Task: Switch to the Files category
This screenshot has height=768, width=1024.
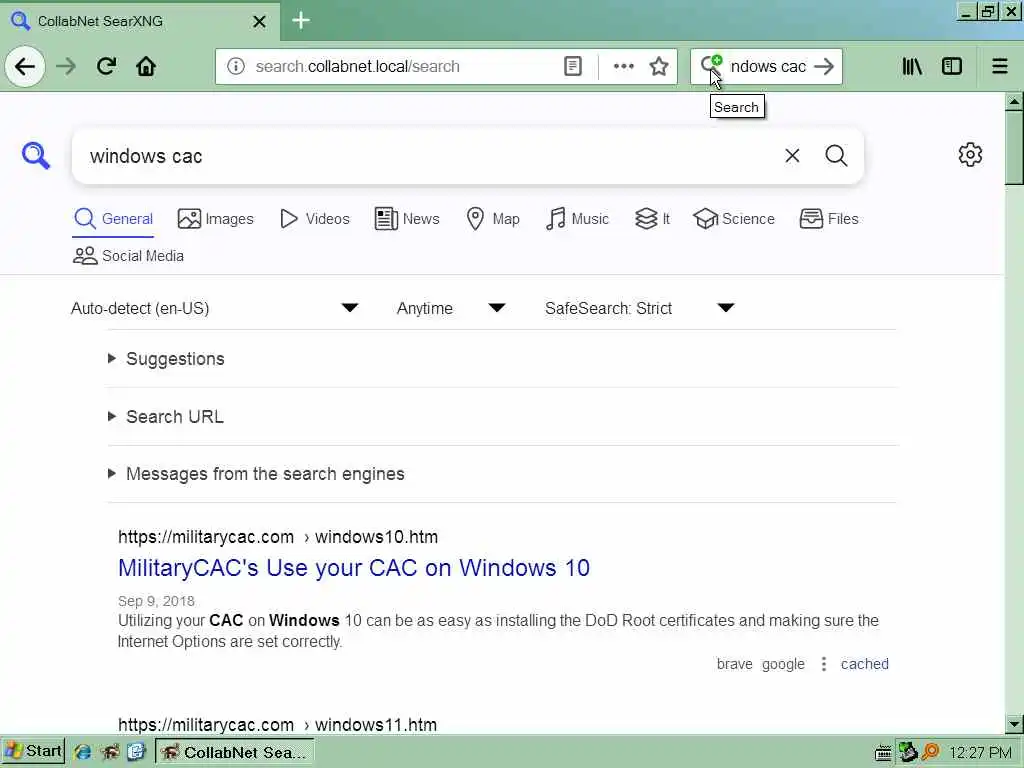Action: click(829, 219)
